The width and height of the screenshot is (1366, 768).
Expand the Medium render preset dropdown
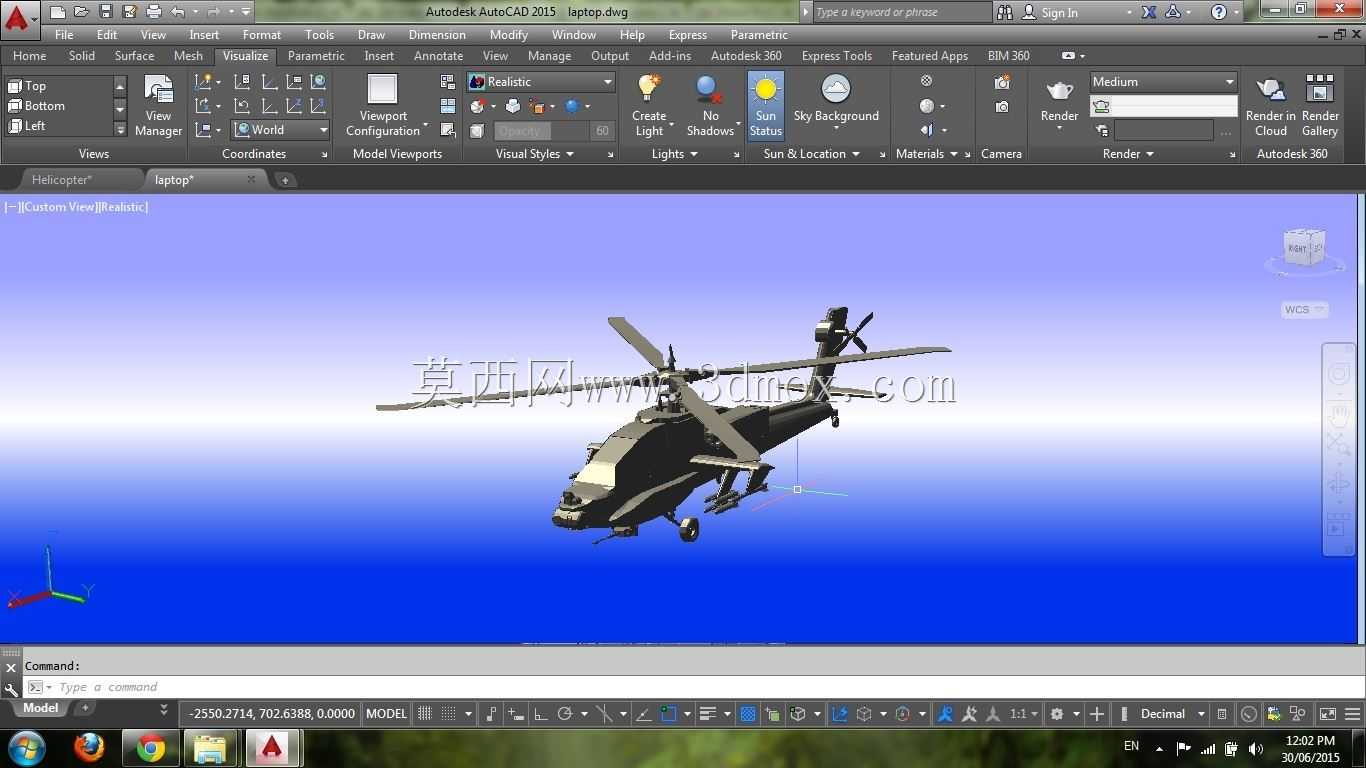click(x=1163, y=82)
